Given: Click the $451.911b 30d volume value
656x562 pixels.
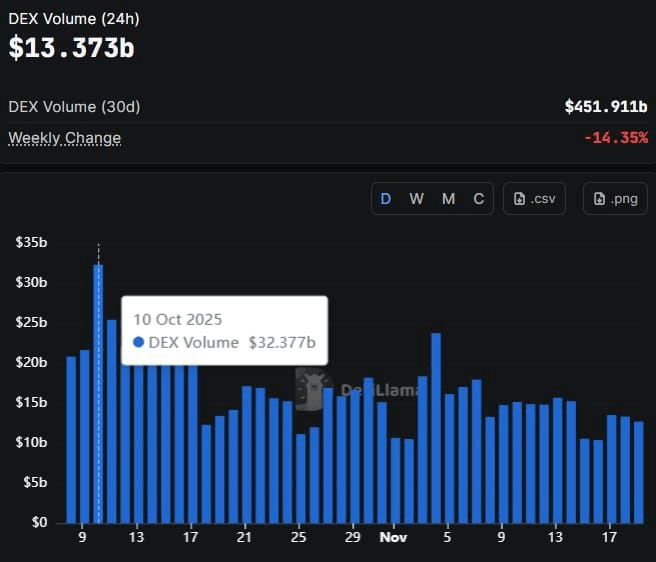Looking at the screenshot, I should pyautogui.click(x=606, y=106).
